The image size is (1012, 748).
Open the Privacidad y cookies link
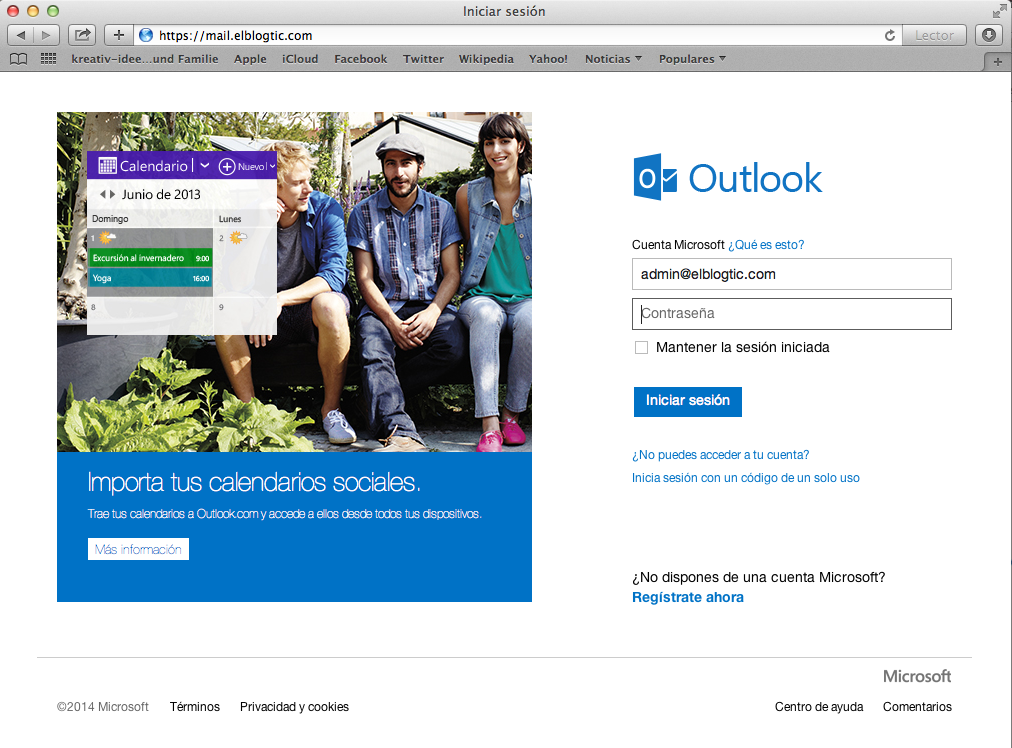tap(294, 707)
